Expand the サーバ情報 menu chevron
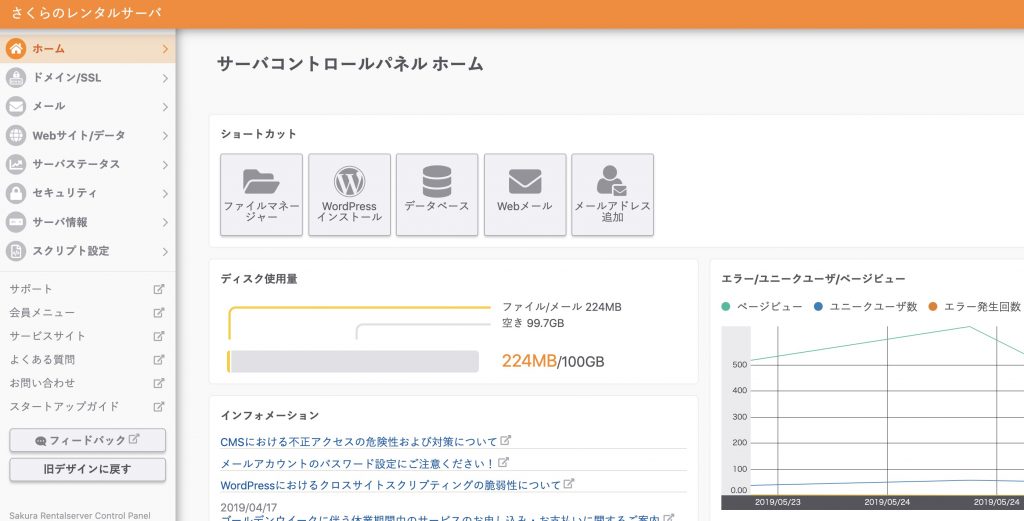The width and height of the screenshot is (1024, 521). pos(165,223)
